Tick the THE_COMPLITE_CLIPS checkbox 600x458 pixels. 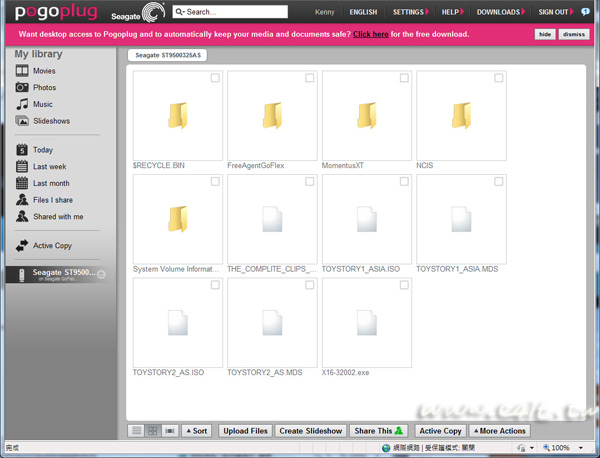click(310, 181)
